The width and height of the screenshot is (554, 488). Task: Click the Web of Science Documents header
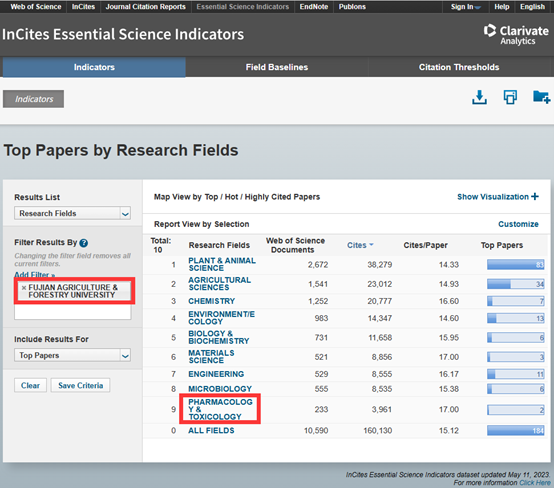pyautogui.click(x=295, y=245)
